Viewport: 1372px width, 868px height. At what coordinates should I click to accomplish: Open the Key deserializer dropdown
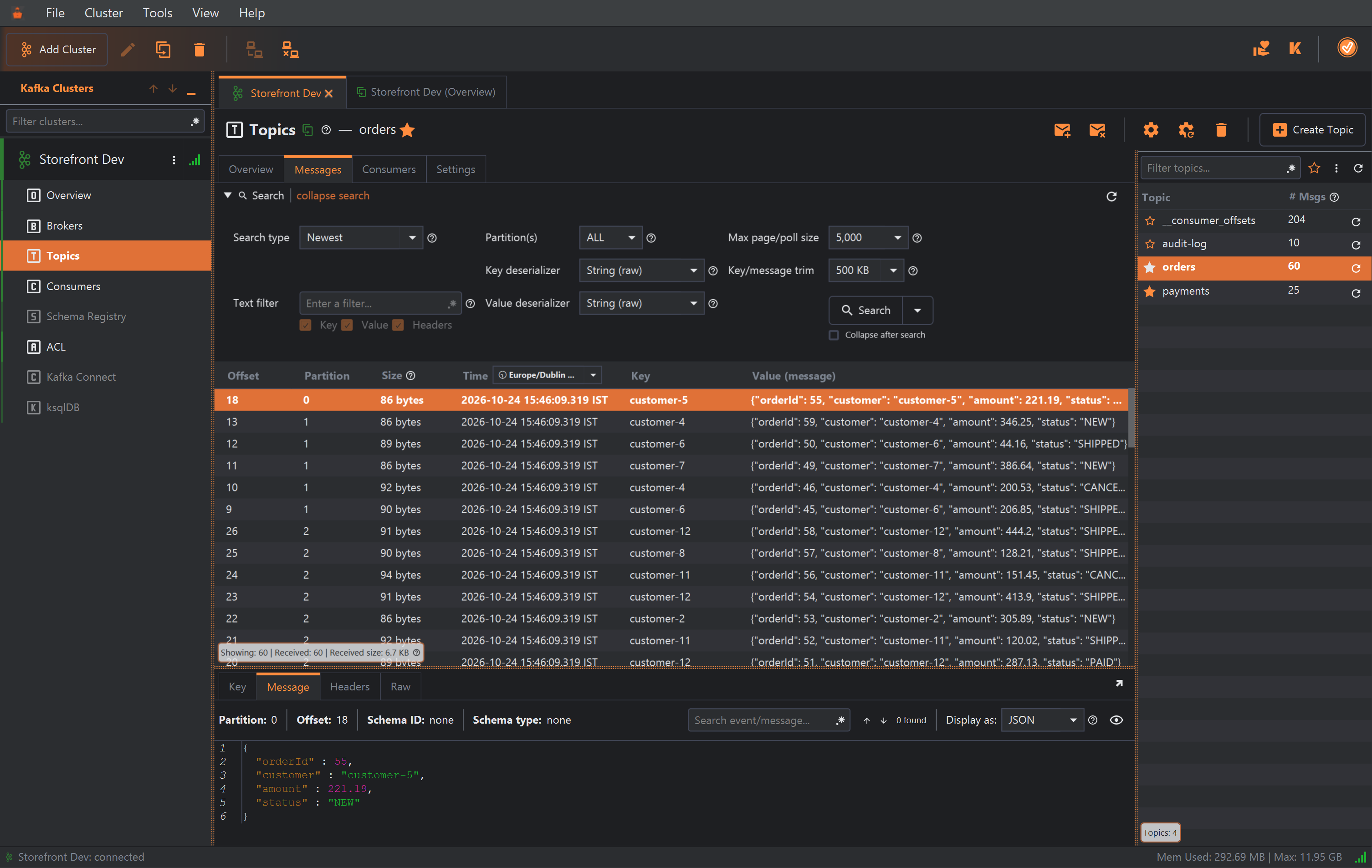(x=641, y=271)
